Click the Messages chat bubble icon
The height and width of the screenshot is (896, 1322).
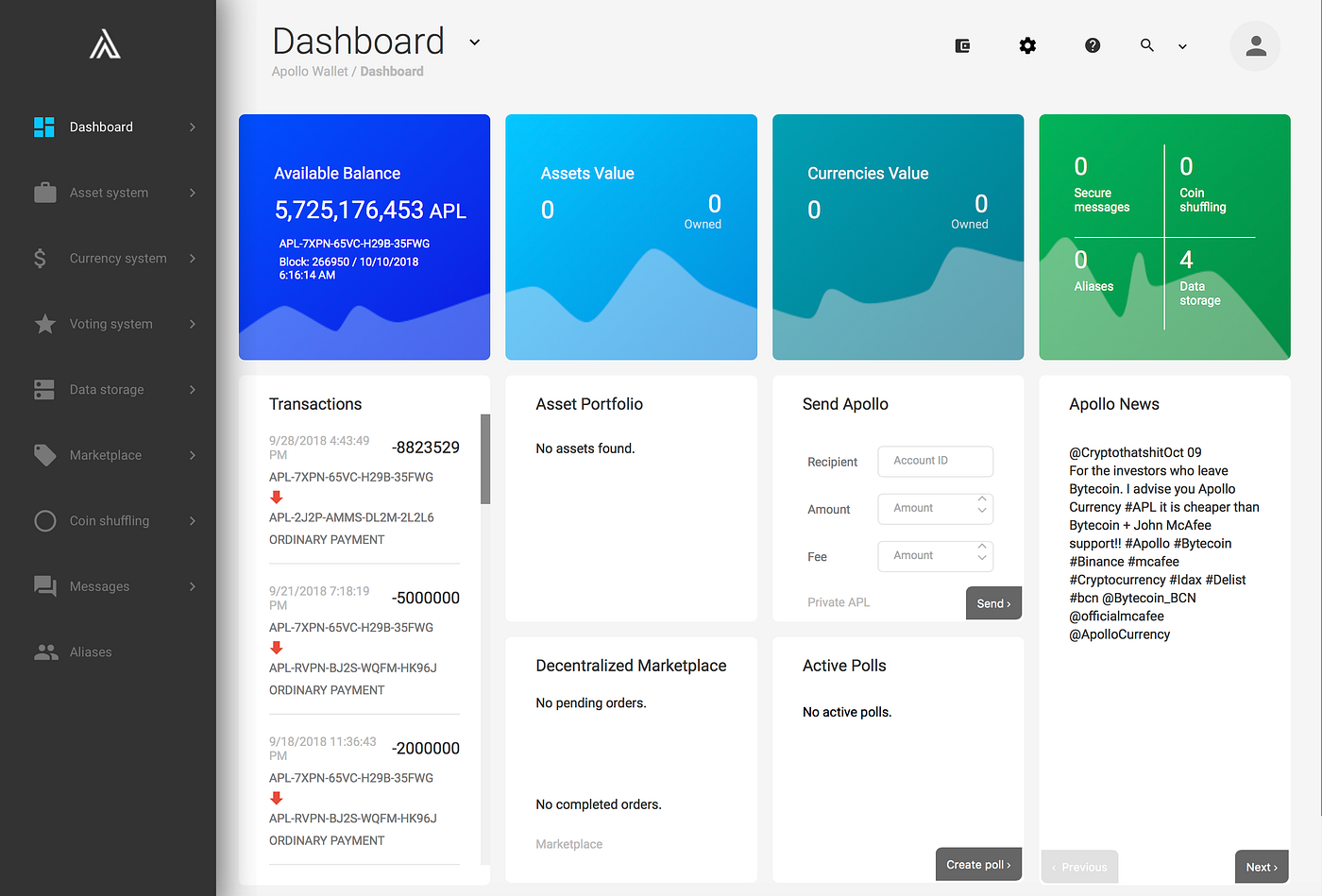tap(44, 586)
